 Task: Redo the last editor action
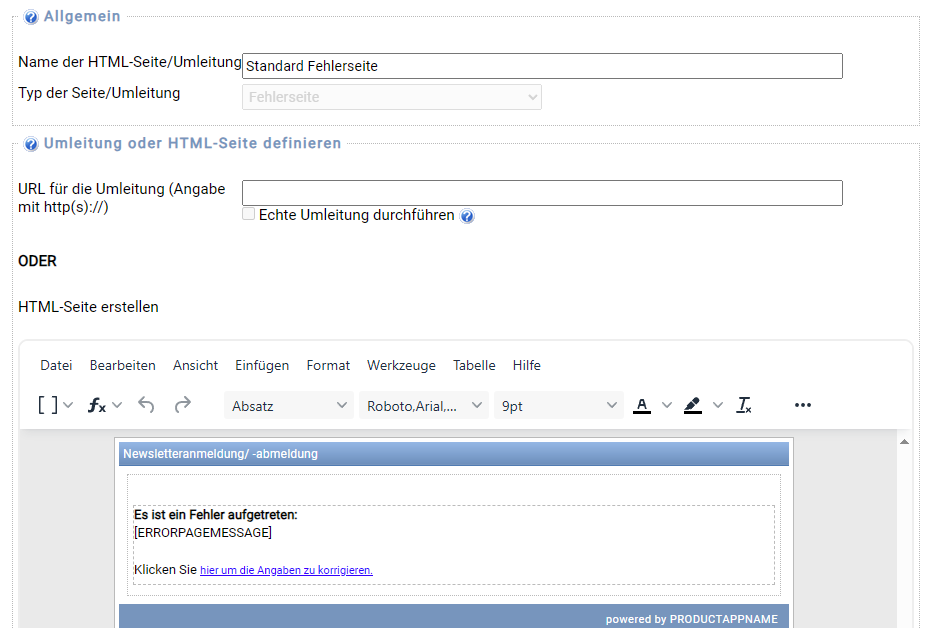[182, 405]
